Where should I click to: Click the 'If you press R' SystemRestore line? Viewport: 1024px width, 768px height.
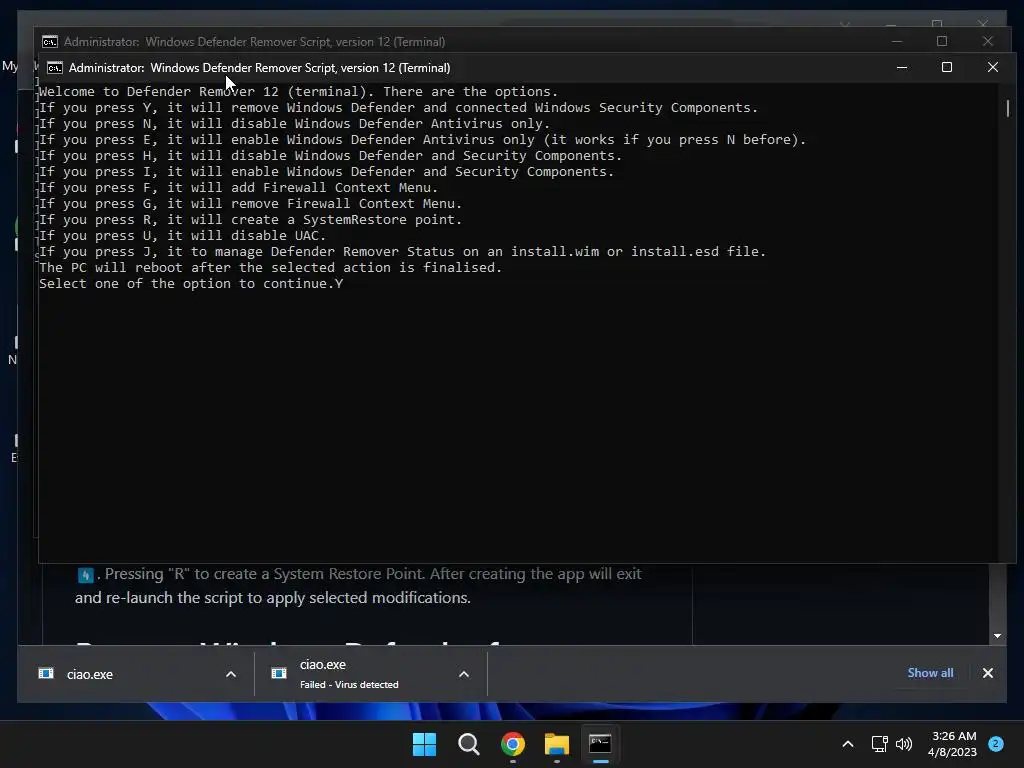pyautogui.click(x=250, y=219)
